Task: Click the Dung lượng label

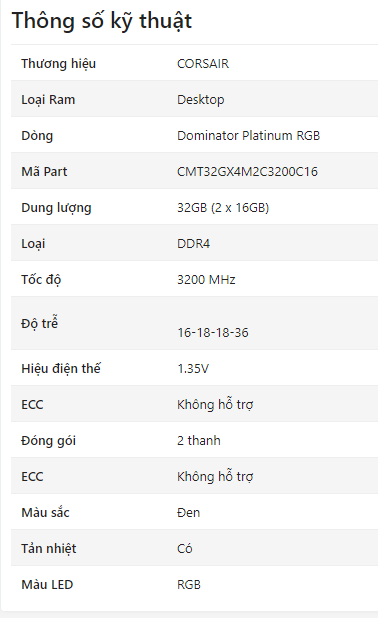Action: (56, 208)
